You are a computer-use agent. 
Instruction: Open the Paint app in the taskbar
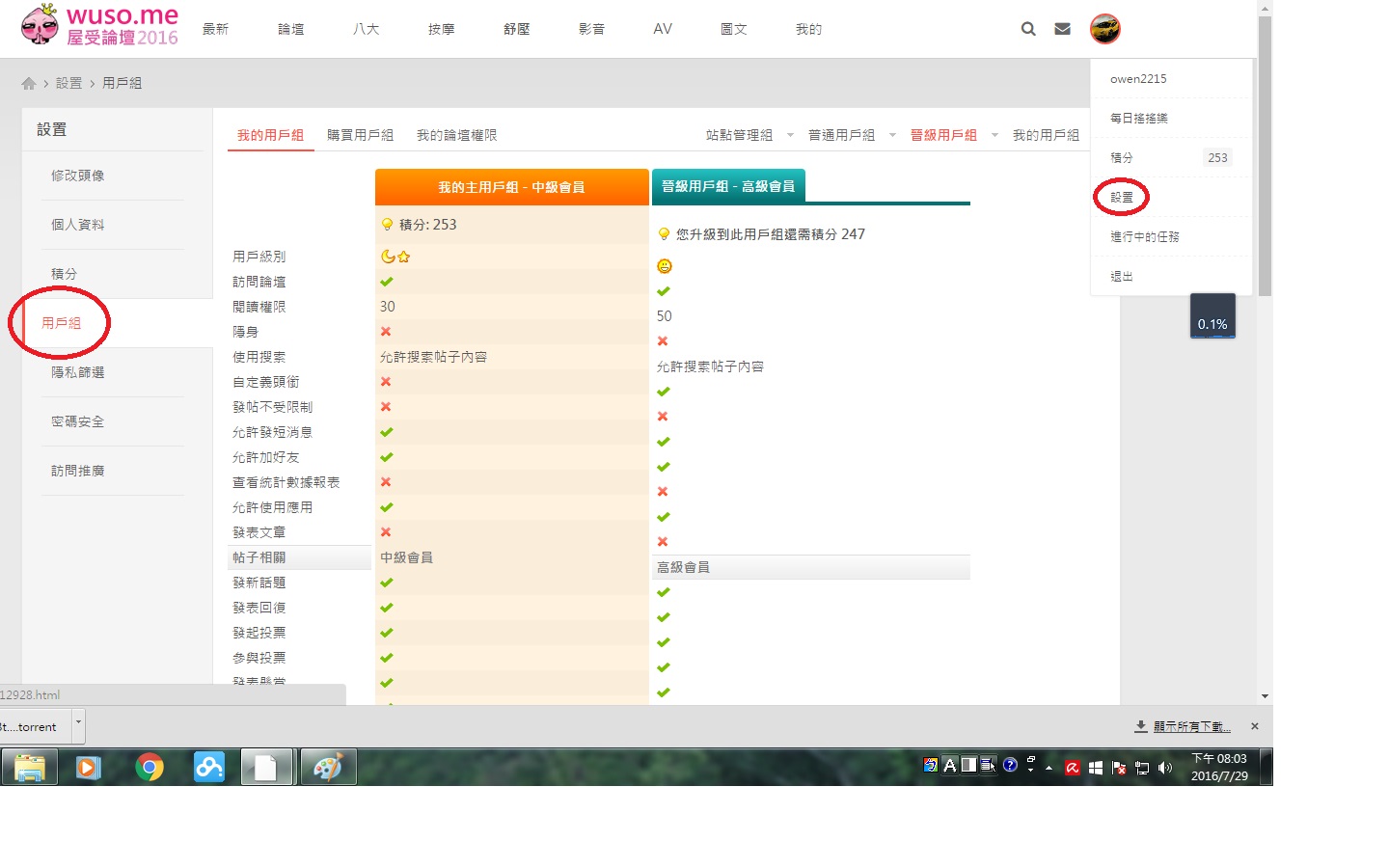point(328,768)
